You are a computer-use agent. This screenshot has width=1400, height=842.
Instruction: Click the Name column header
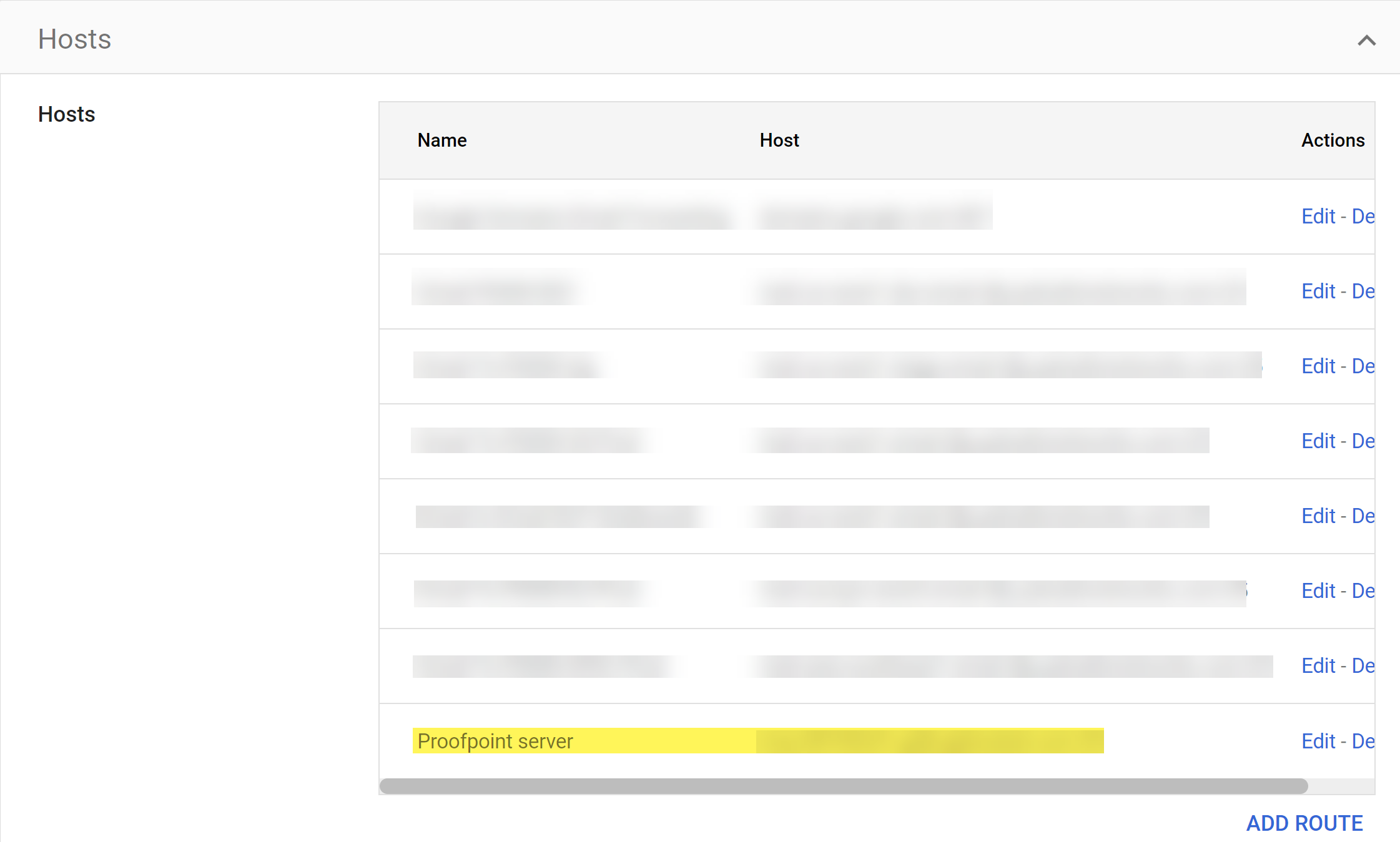(442, 140)
